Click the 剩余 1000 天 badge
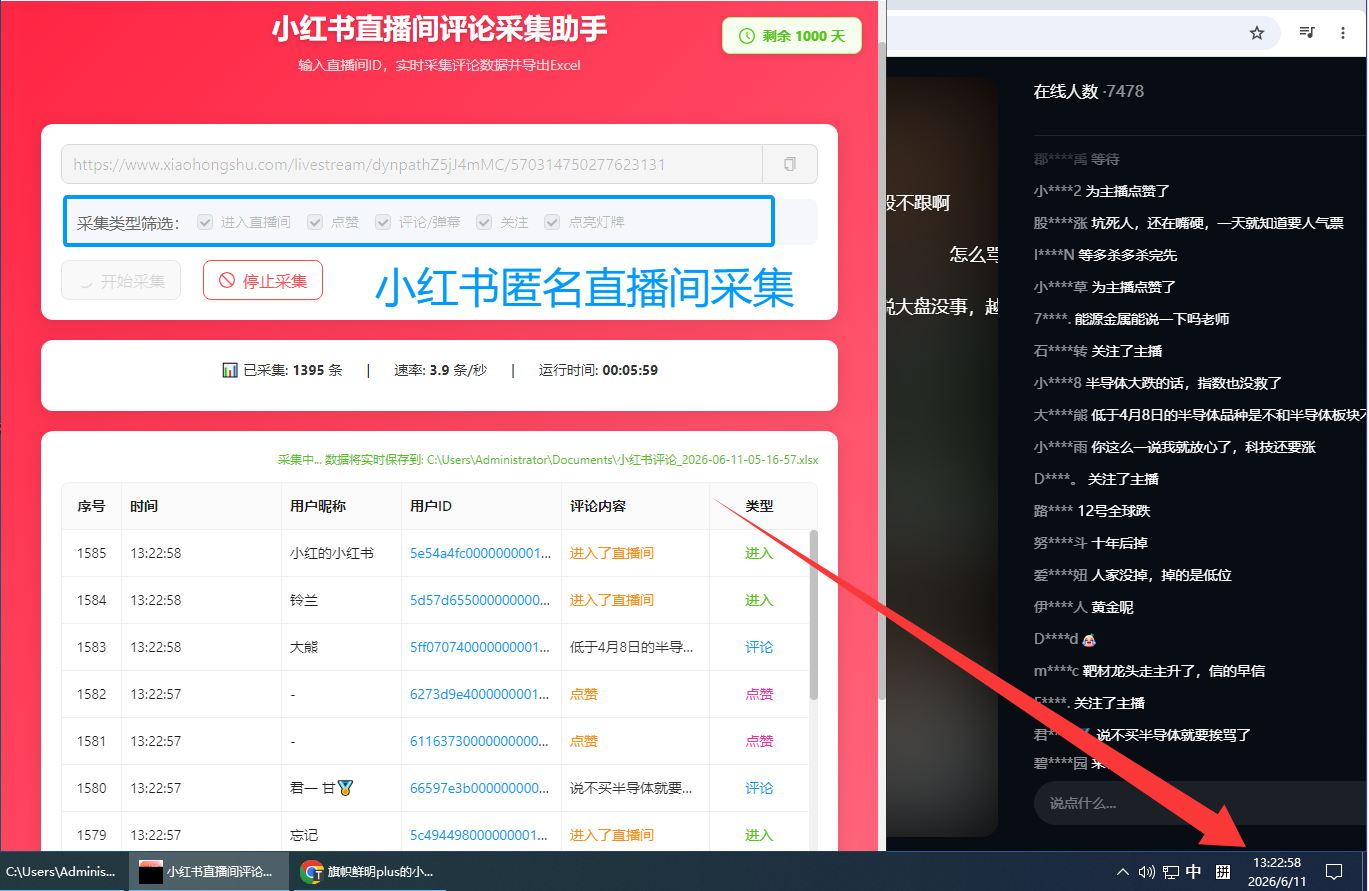Viewport: 1369px width, 891px height. [791, 36]
